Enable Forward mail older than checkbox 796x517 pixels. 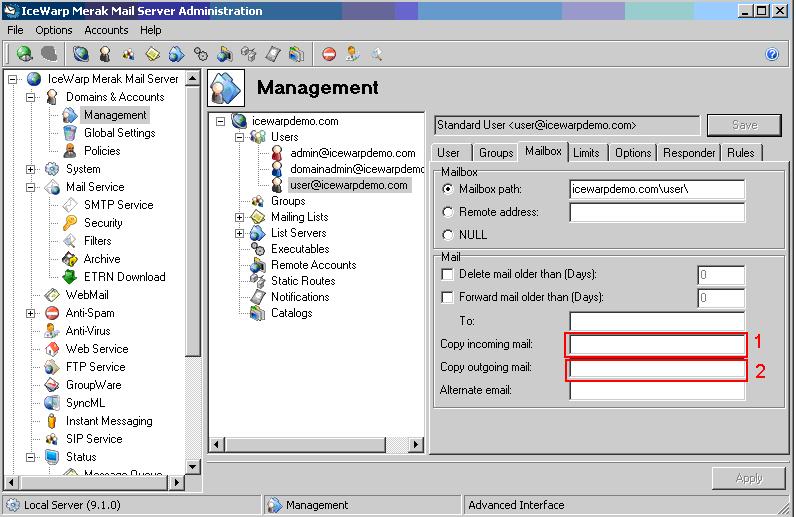click(x=447, y=297)
